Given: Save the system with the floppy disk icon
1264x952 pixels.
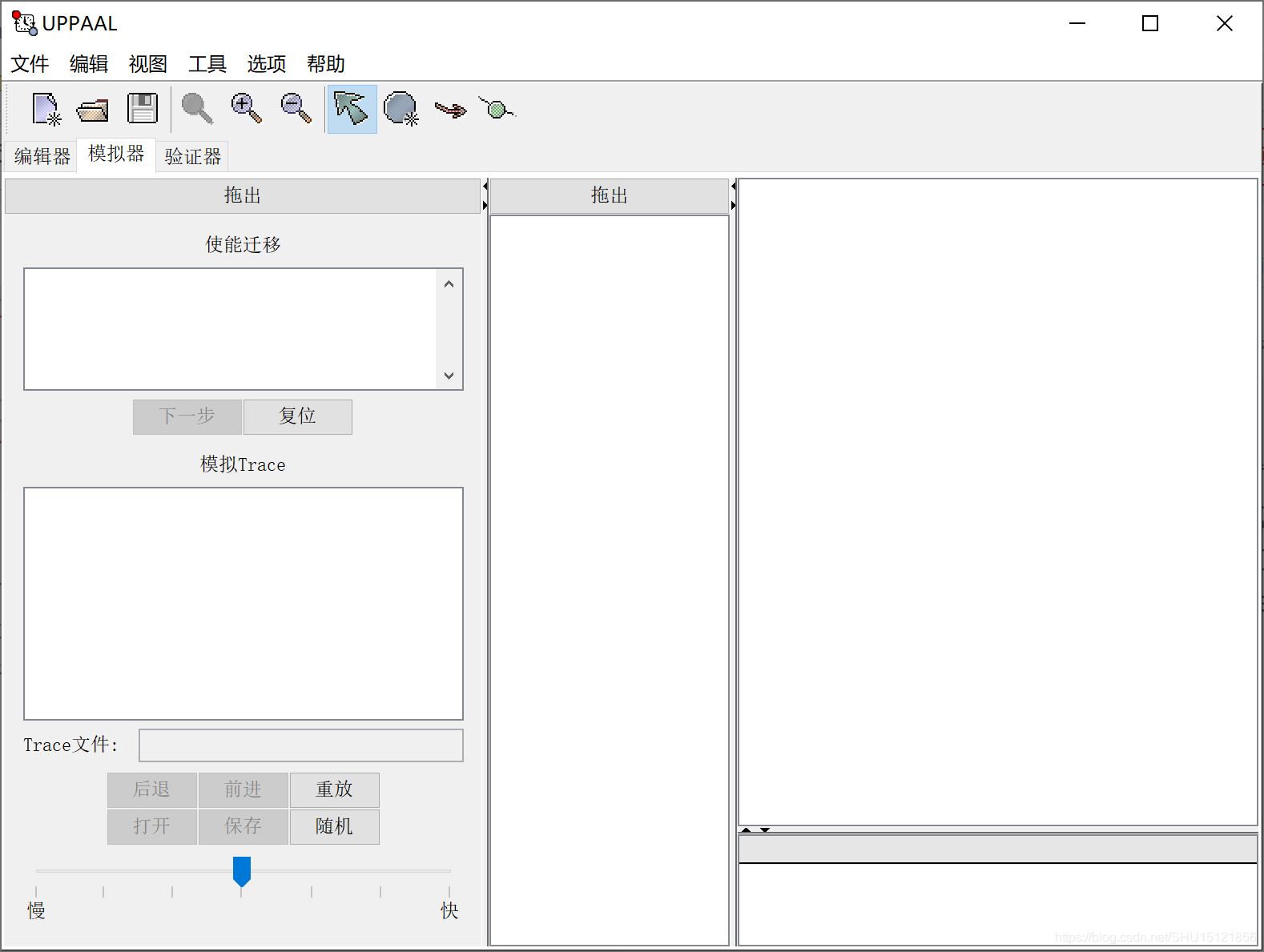Looking at the screenshot, I should (x=143, y=108).
